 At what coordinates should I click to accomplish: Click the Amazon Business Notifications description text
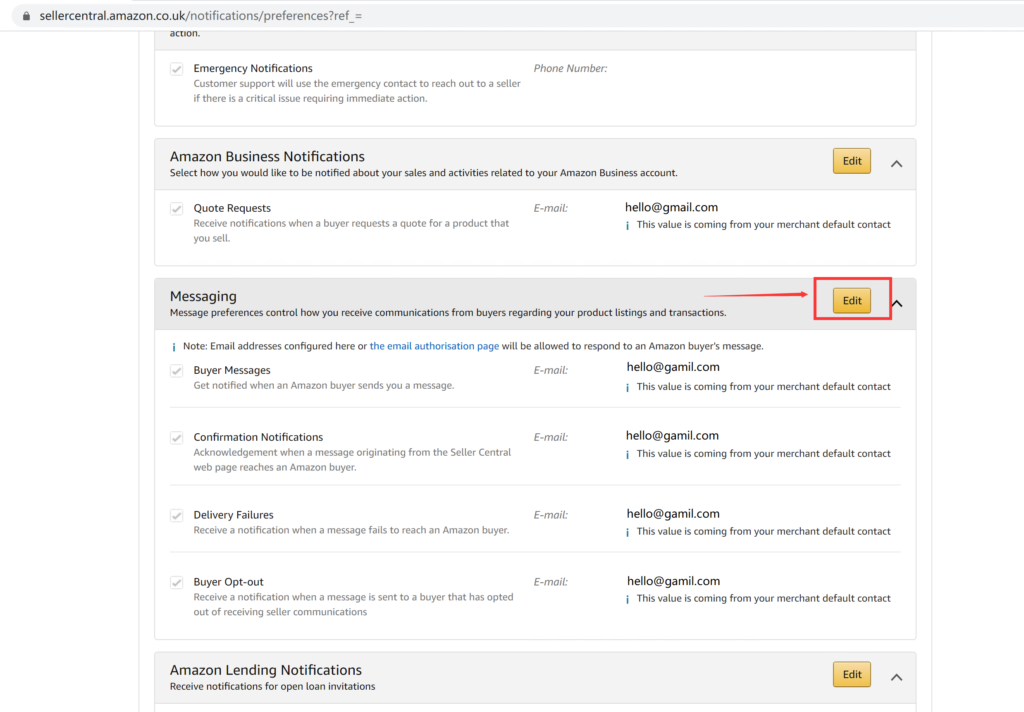(424, 173)
